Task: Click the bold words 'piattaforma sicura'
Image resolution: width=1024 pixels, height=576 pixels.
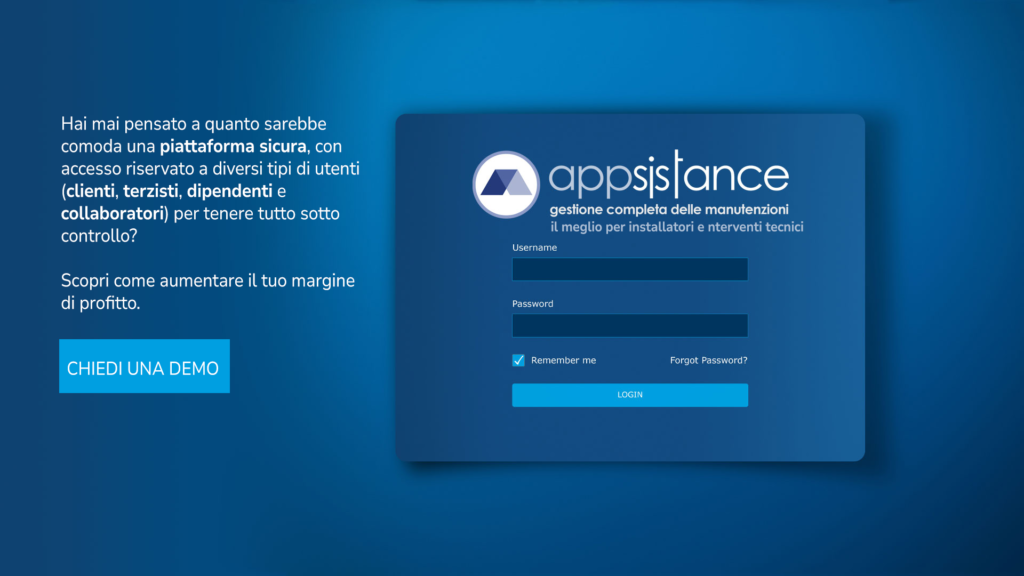Action: coord(233,146)
